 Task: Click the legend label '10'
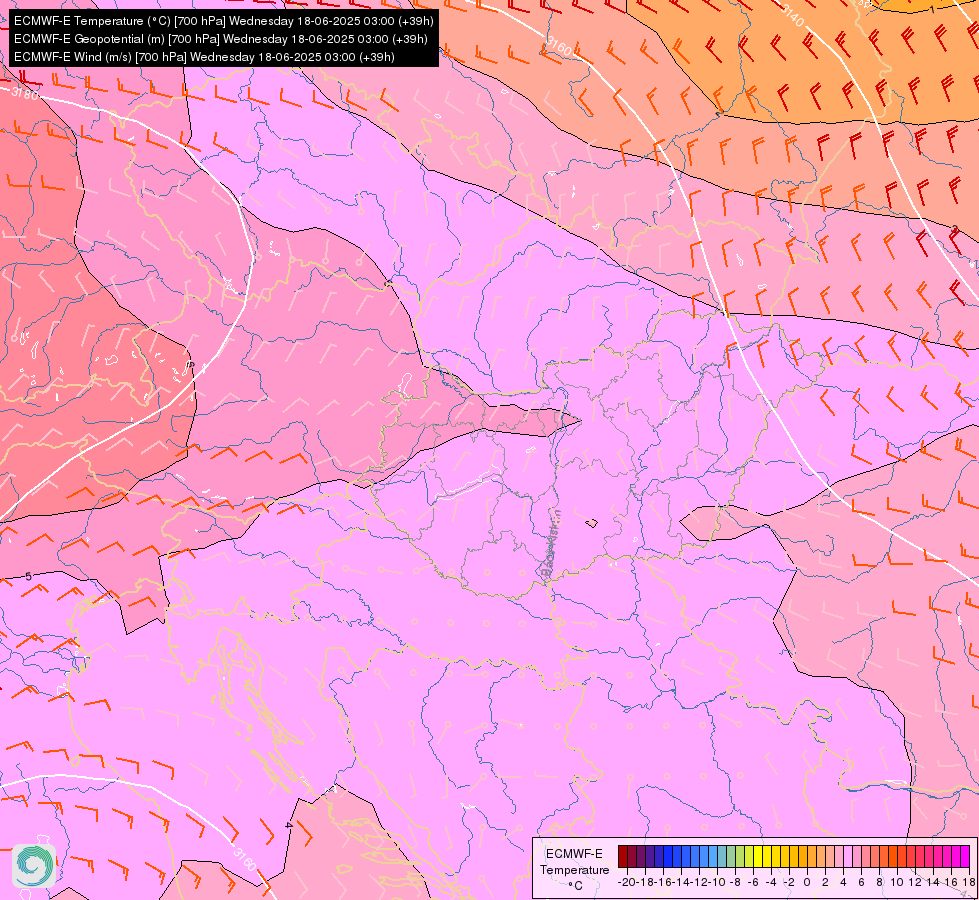coord(897,883)
